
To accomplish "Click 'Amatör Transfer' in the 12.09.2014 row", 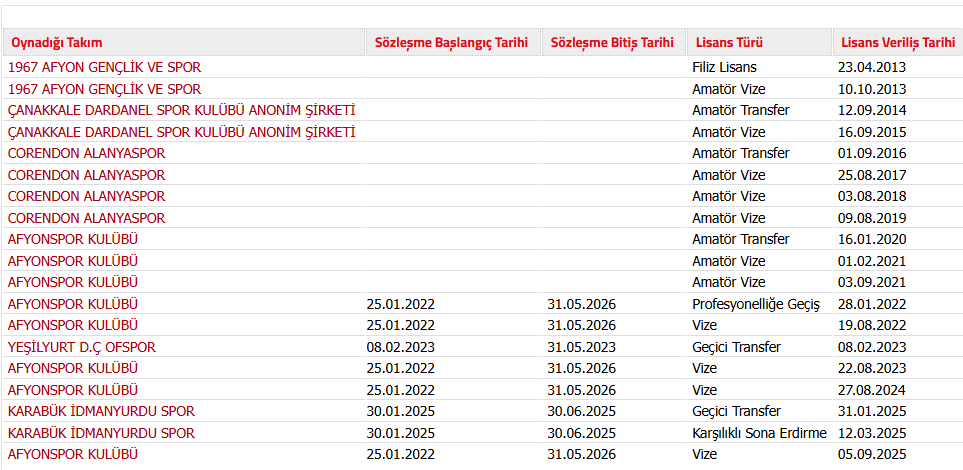I will (x=741, y=111).
